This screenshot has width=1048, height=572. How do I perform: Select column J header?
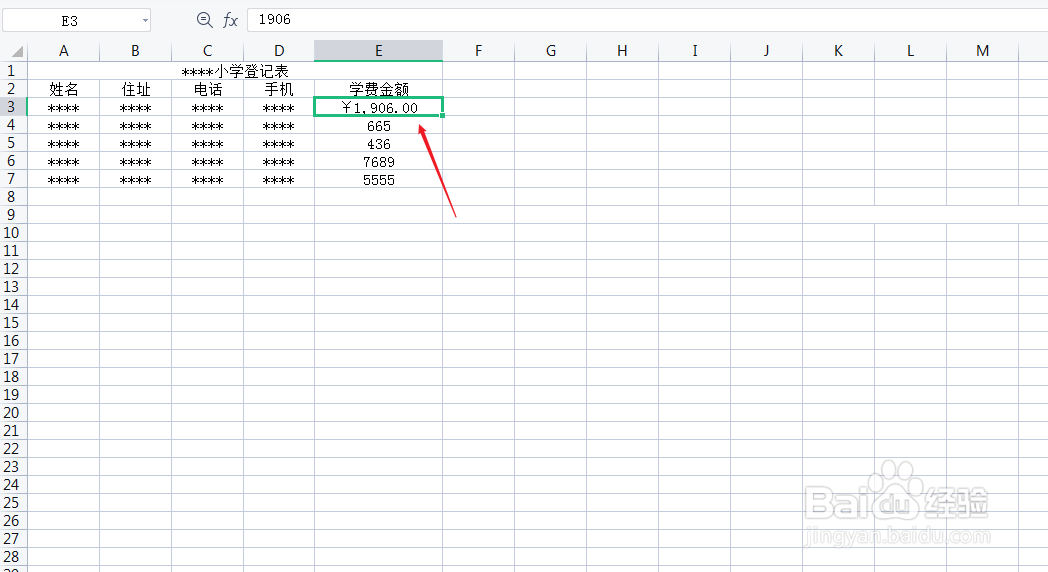(767, 51)
